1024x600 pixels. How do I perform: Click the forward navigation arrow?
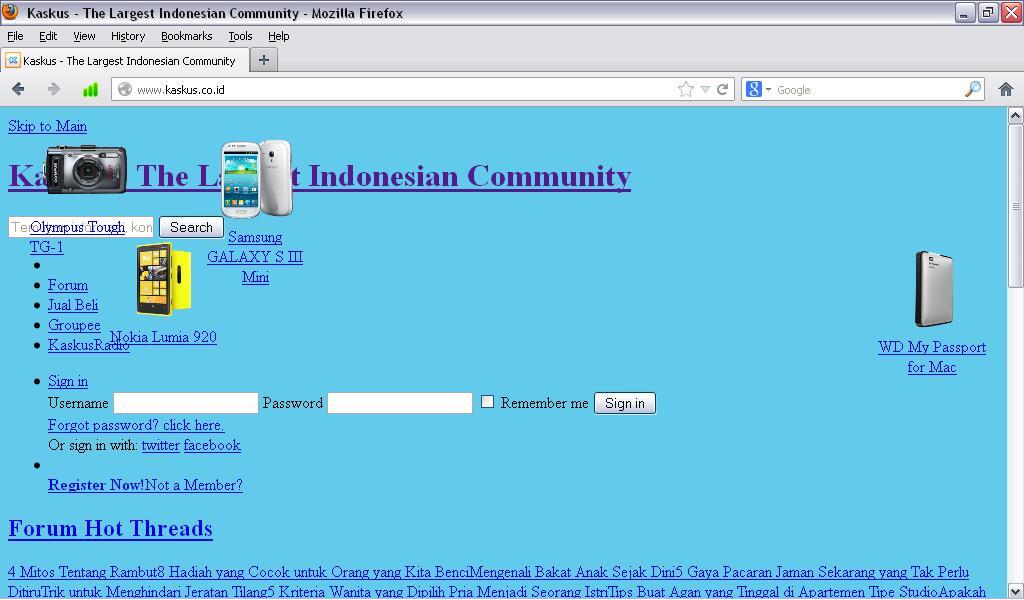tap(54, 89)
